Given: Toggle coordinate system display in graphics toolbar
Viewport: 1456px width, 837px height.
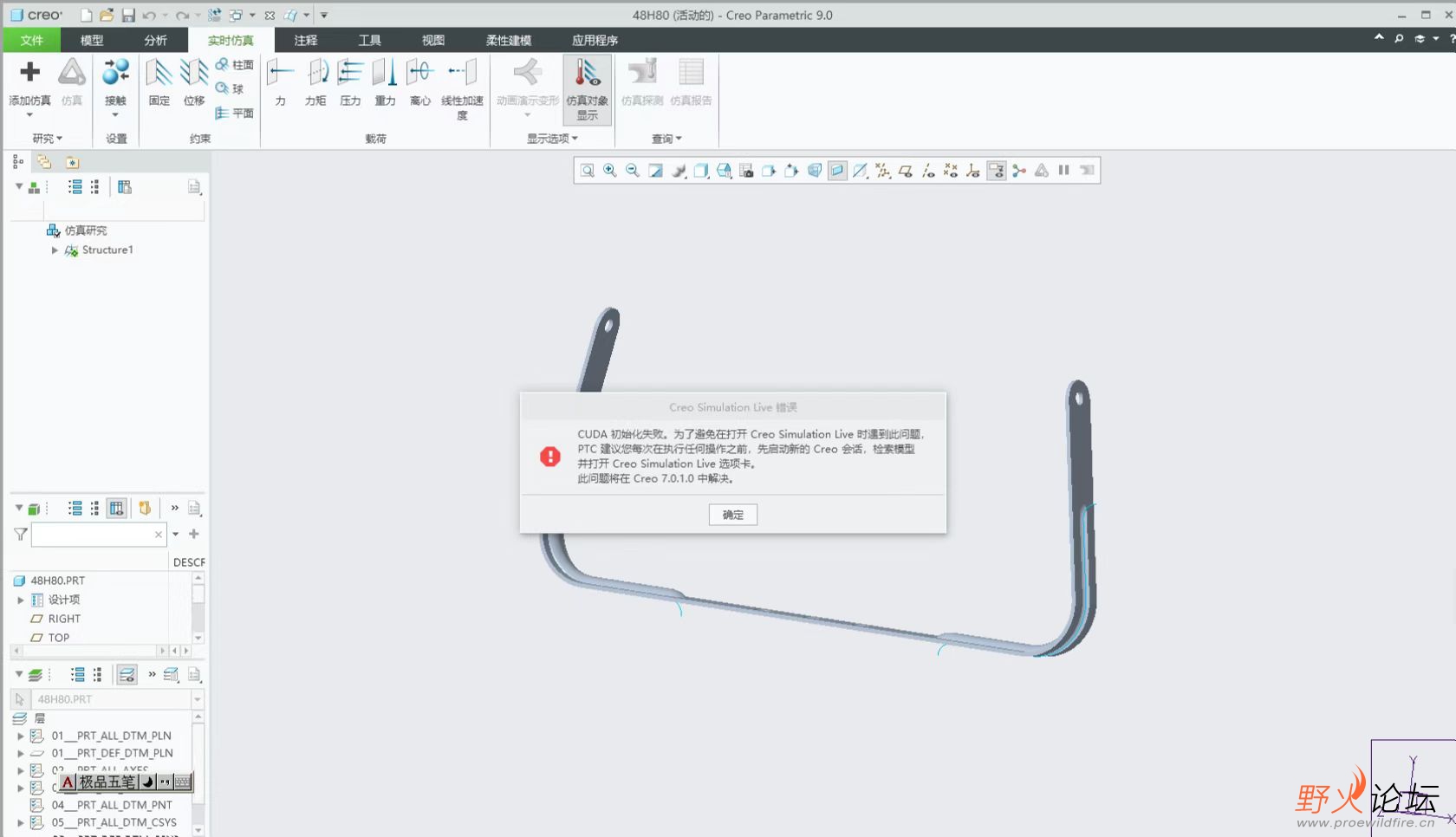Looking at the screenshot, I should click(973, 171).
